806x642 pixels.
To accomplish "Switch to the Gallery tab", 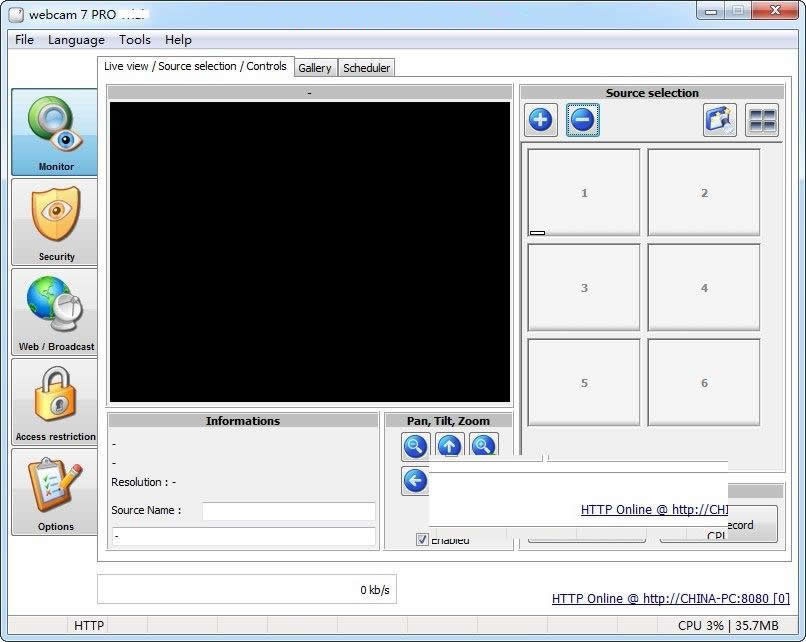I will (x=315, y=68).
